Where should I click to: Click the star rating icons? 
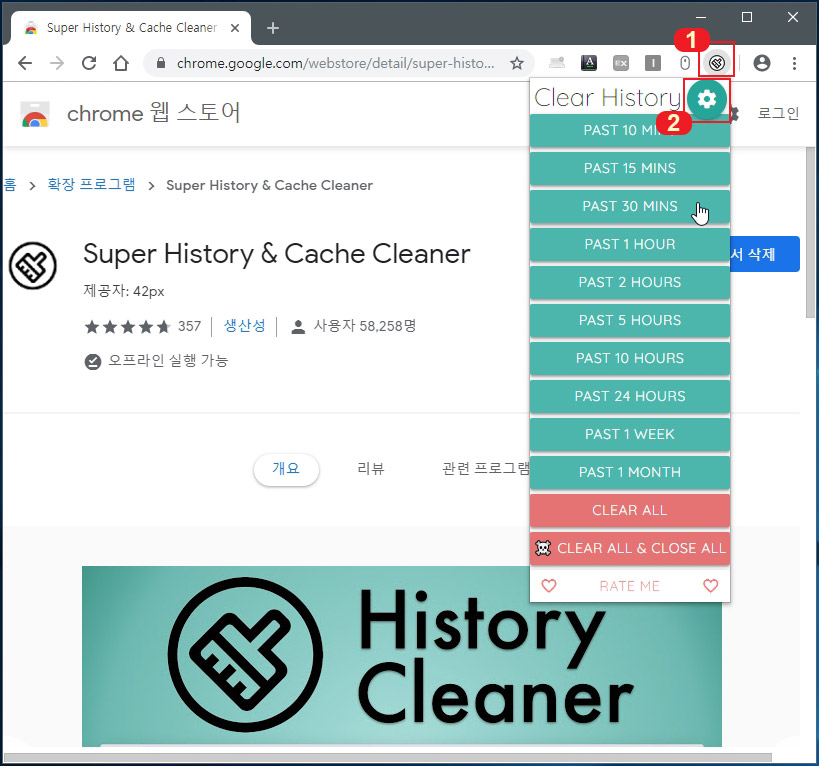(127, 327)
